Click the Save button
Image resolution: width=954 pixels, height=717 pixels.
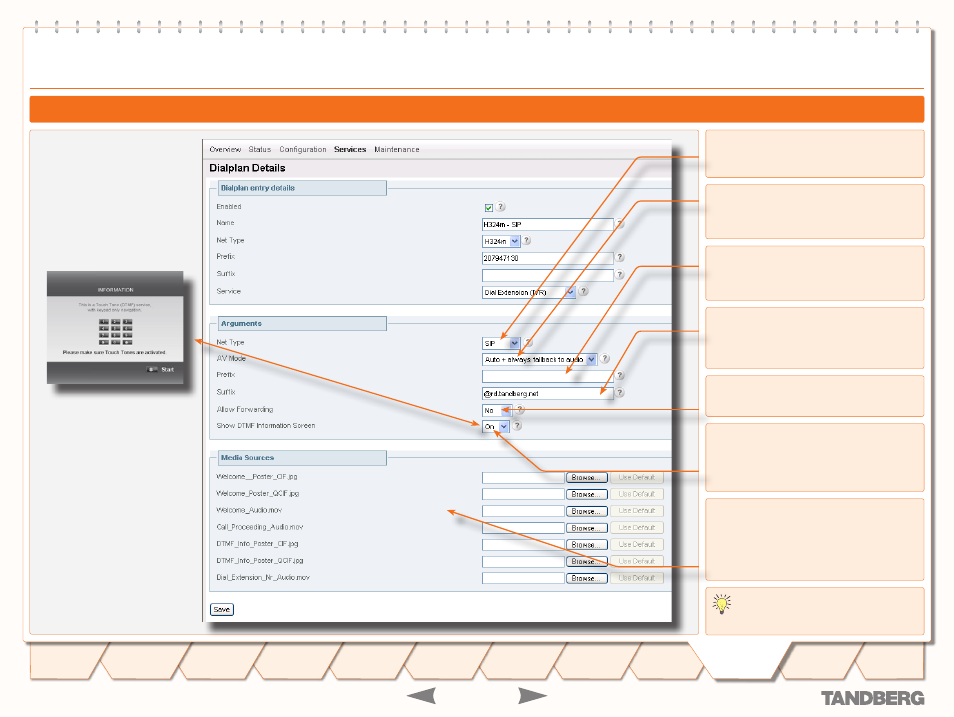point(222,609)
